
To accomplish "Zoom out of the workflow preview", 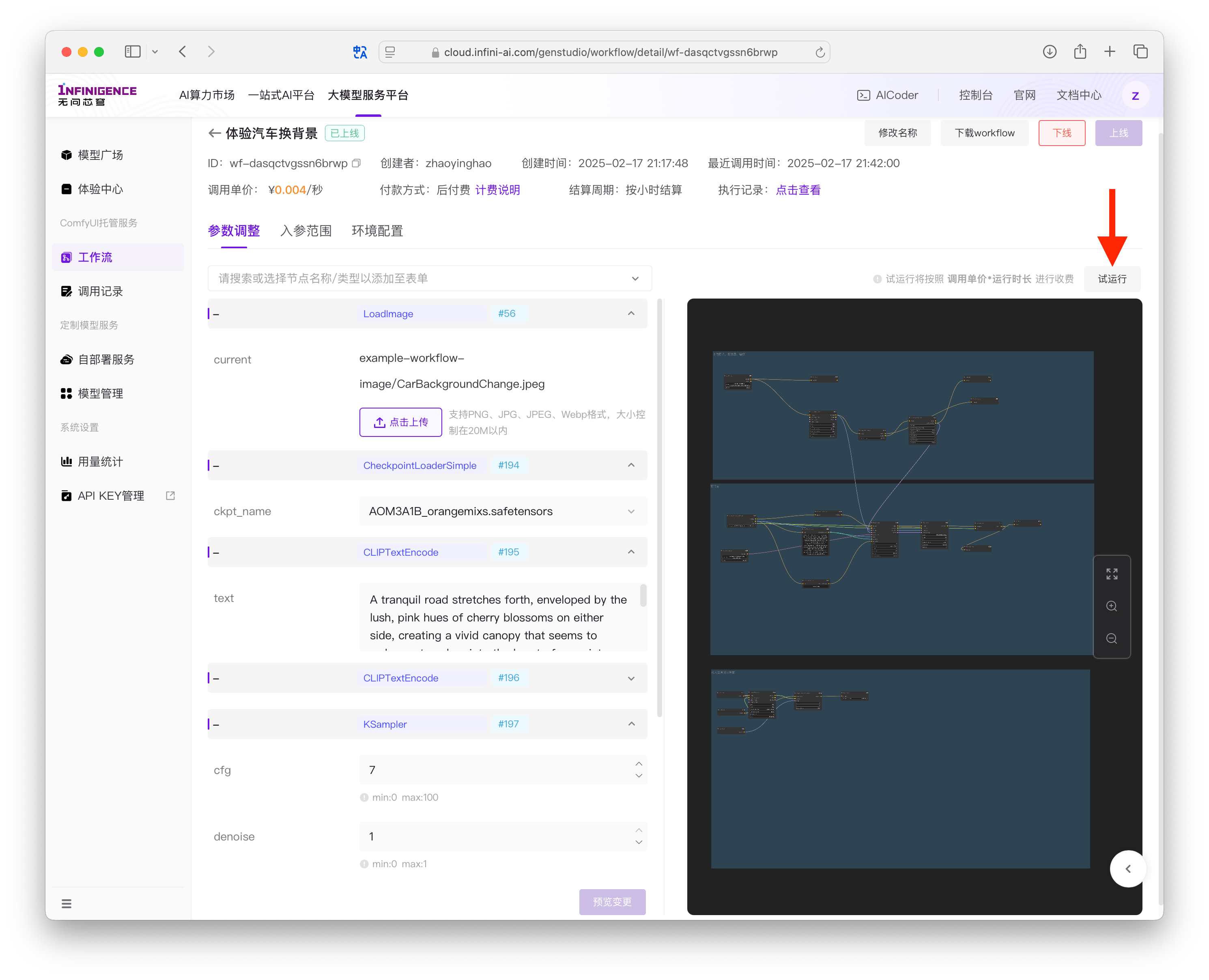I will click(1112, 638).
